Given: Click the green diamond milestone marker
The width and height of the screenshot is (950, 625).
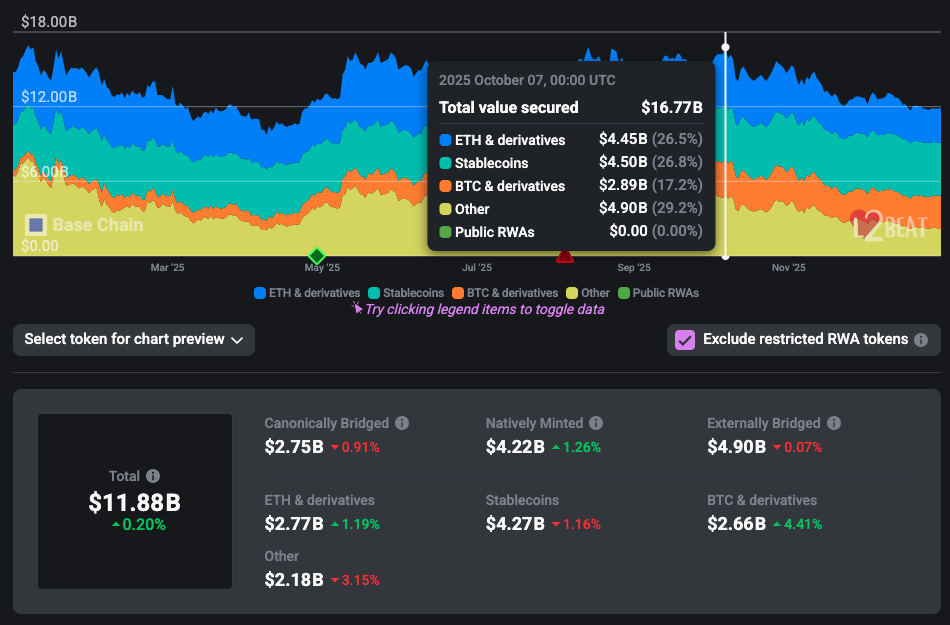Looking at the screenshot, I should pos(317,256).
